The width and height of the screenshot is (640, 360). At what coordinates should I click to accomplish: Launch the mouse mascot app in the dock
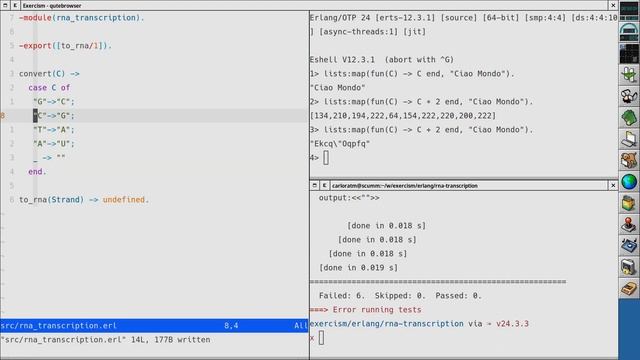click(629, 96)
